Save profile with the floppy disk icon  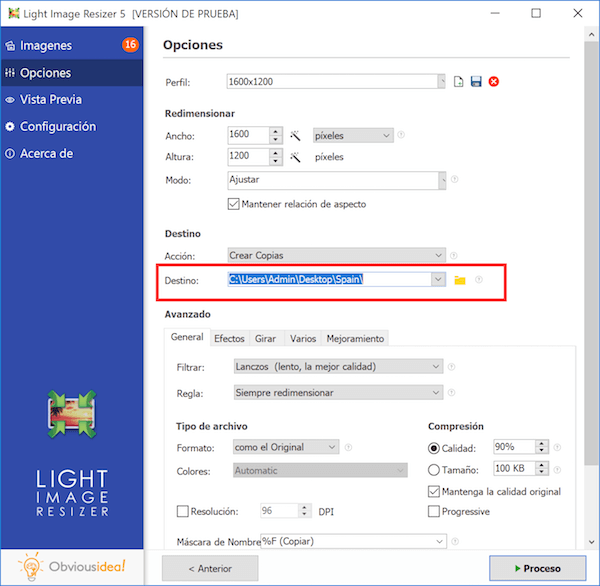pyautogui.click(x=476, y=82)
